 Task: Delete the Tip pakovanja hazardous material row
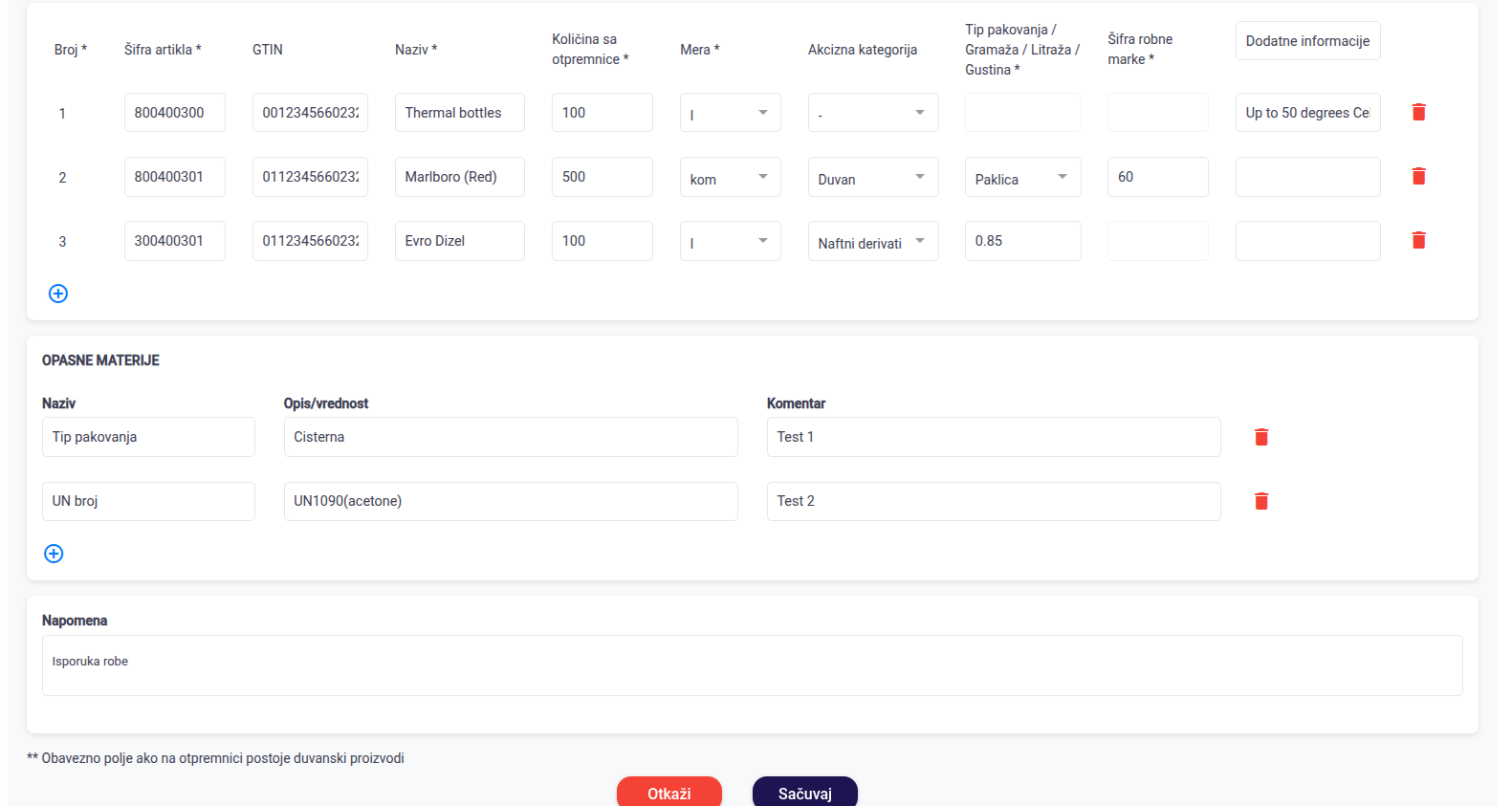pos(1260,437)
